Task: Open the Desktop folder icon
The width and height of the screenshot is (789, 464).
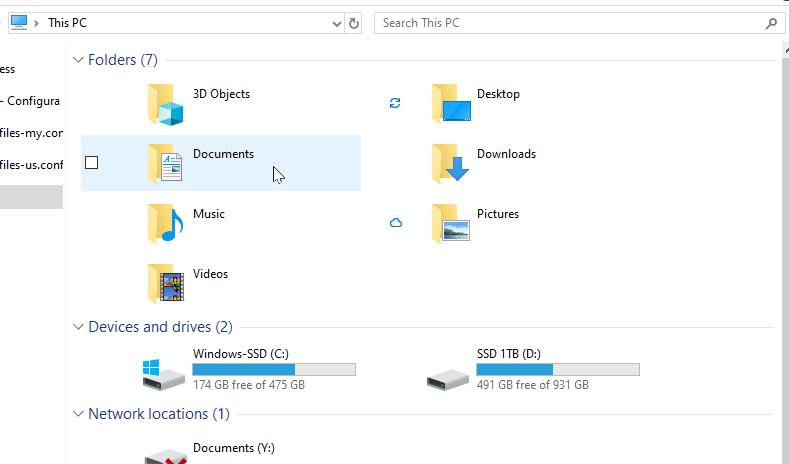Action: pos(451,104)
